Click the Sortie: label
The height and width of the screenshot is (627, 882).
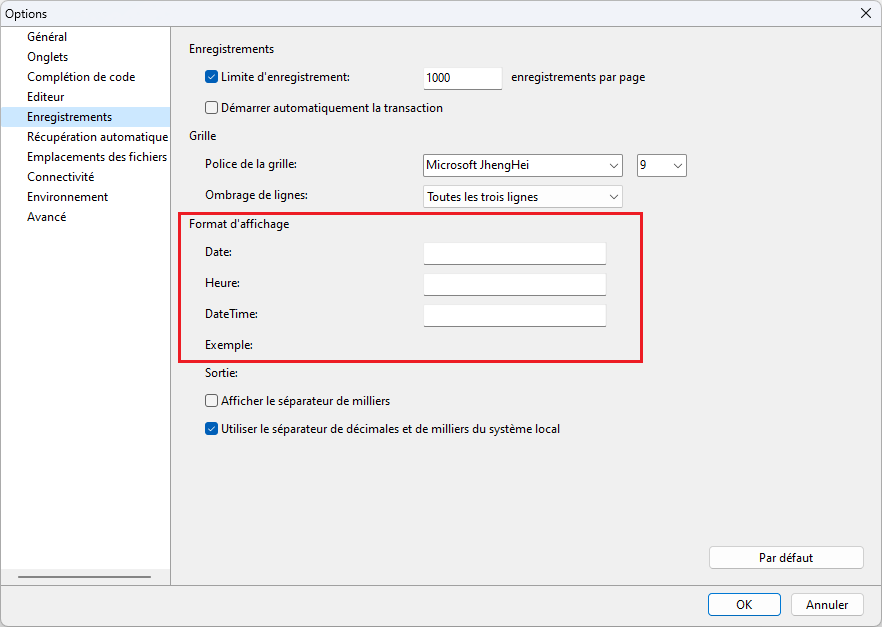tap(222, 373)
